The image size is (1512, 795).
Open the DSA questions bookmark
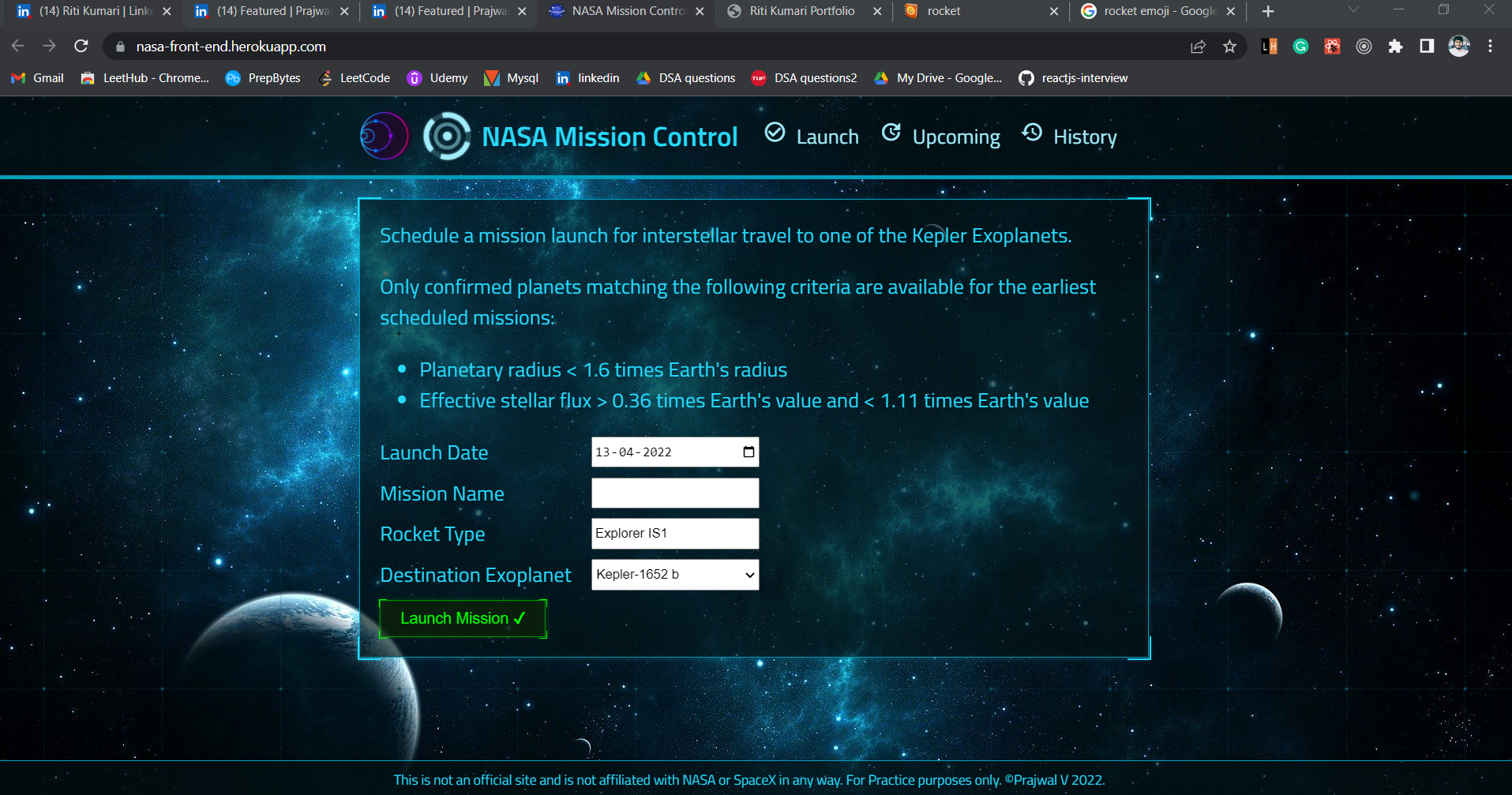[x=686, y=78]
